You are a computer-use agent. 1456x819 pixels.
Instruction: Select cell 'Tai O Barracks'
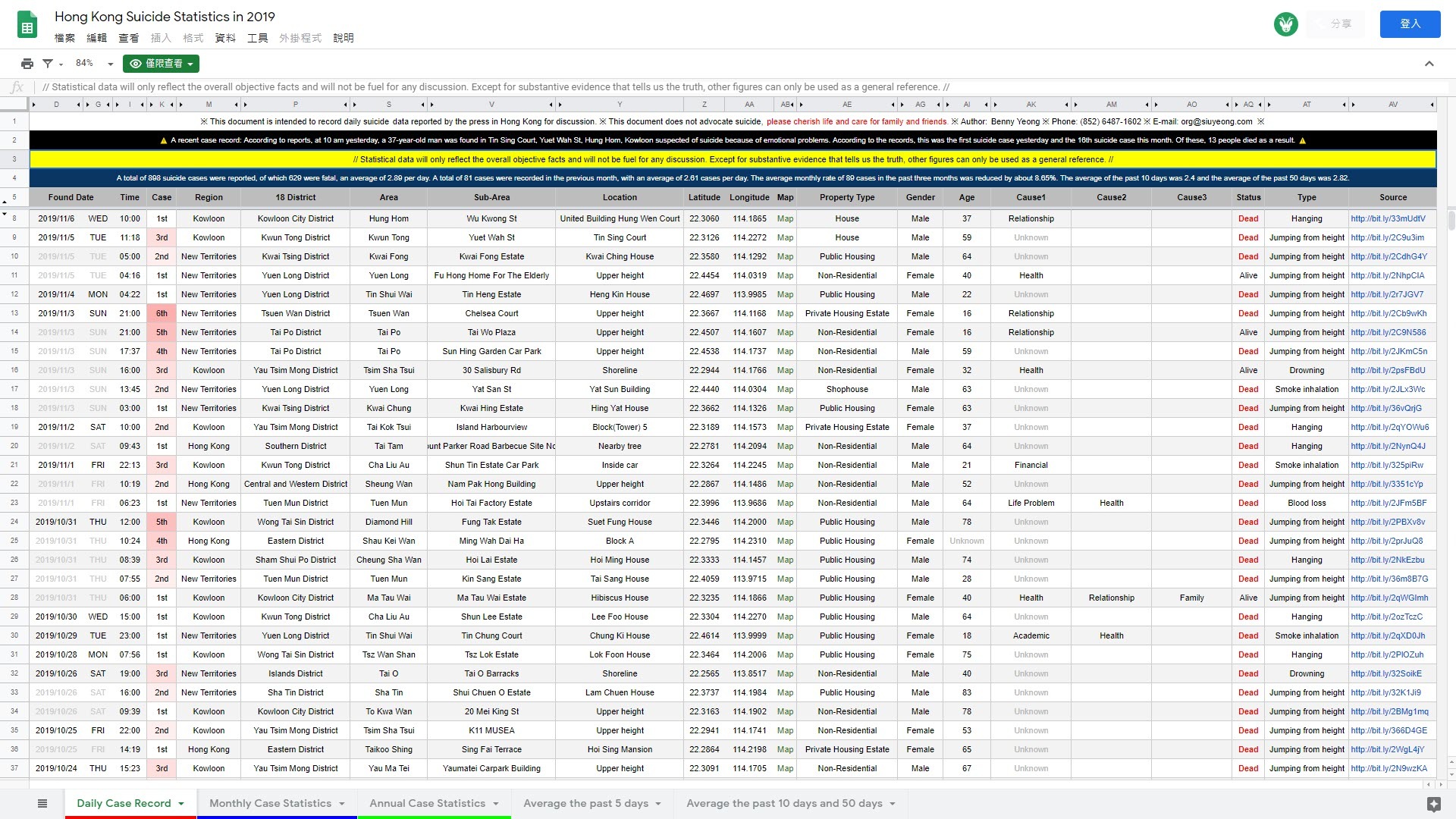pyautogui.click(x=491, y=673)
